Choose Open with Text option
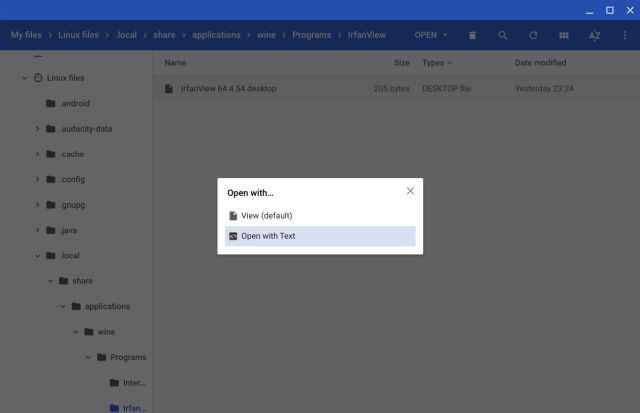Viewport: 640px width, 413px height. coord(268,236)
